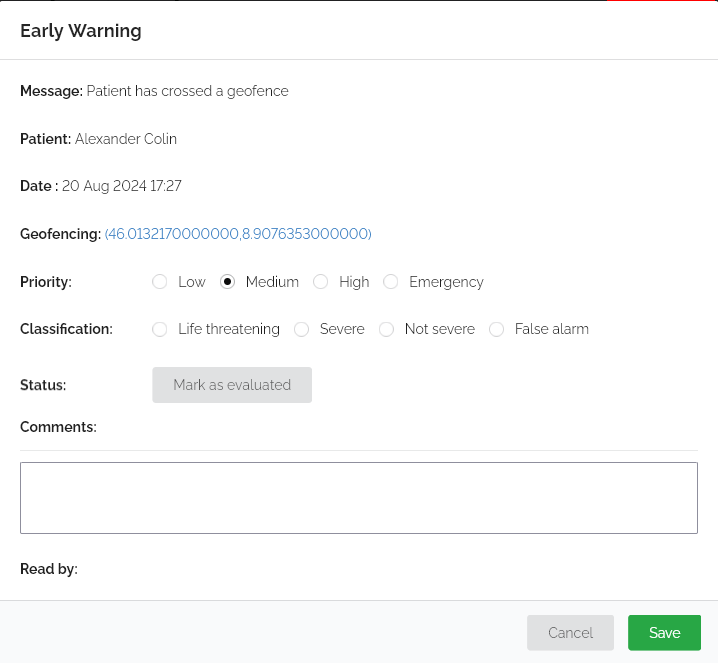Image resolution: width=718 pixels, height=663 pixels.
Task: Classify warning as Life threatening
Action: [159, 329]
